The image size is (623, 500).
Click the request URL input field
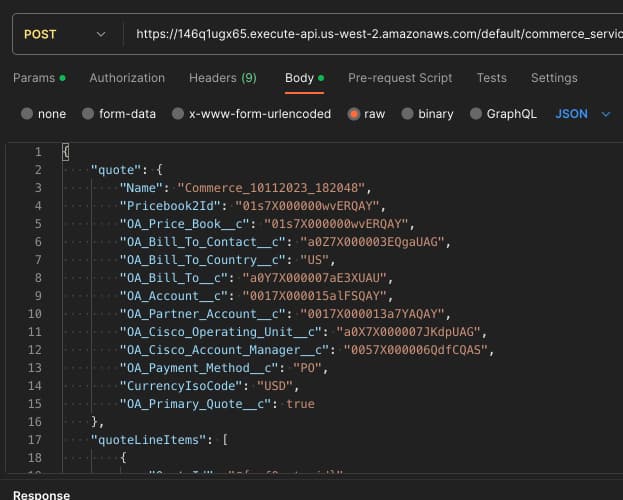(x=379, y=34)
